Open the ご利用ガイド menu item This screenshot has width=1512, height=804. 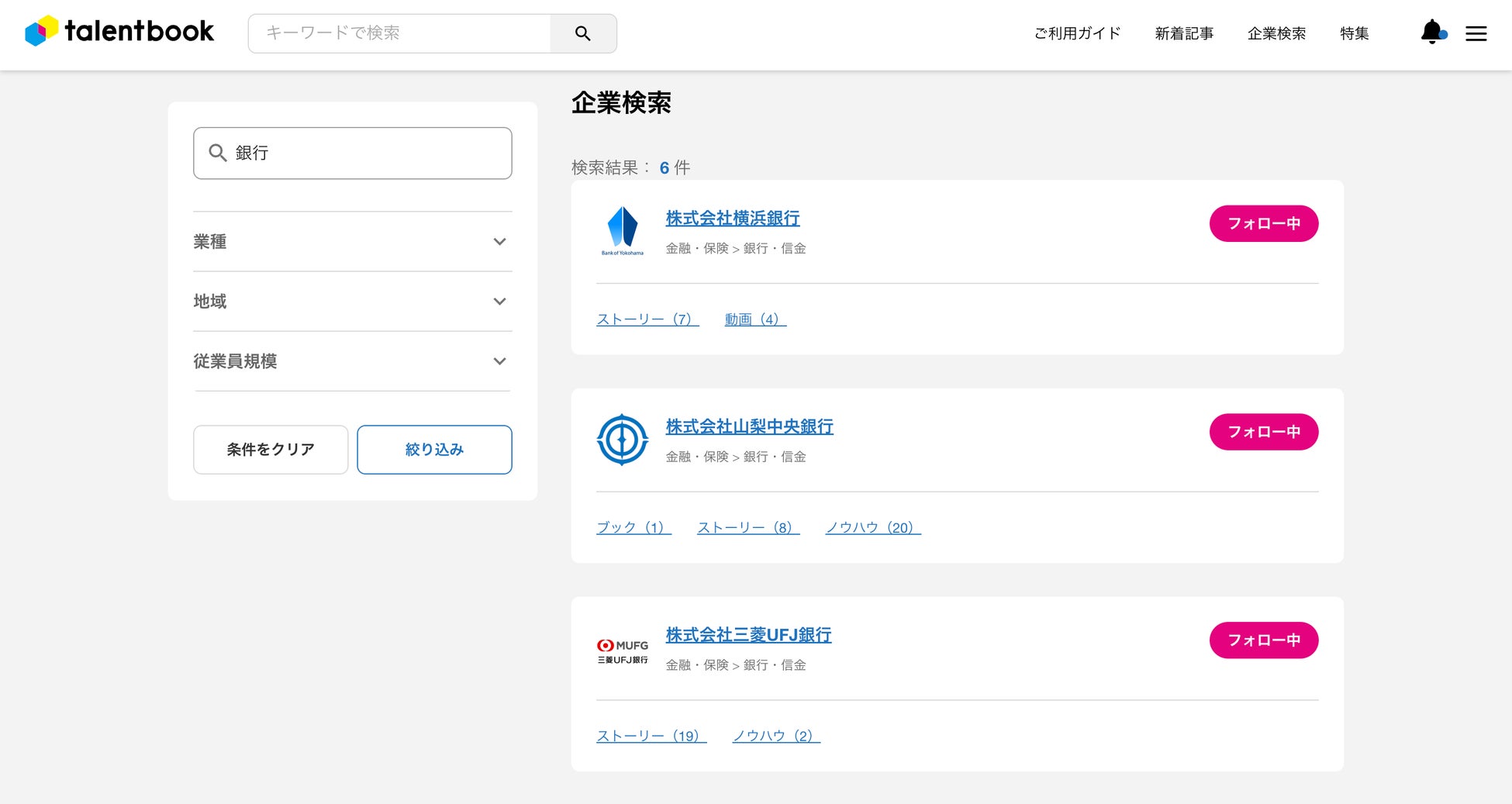1077,33
